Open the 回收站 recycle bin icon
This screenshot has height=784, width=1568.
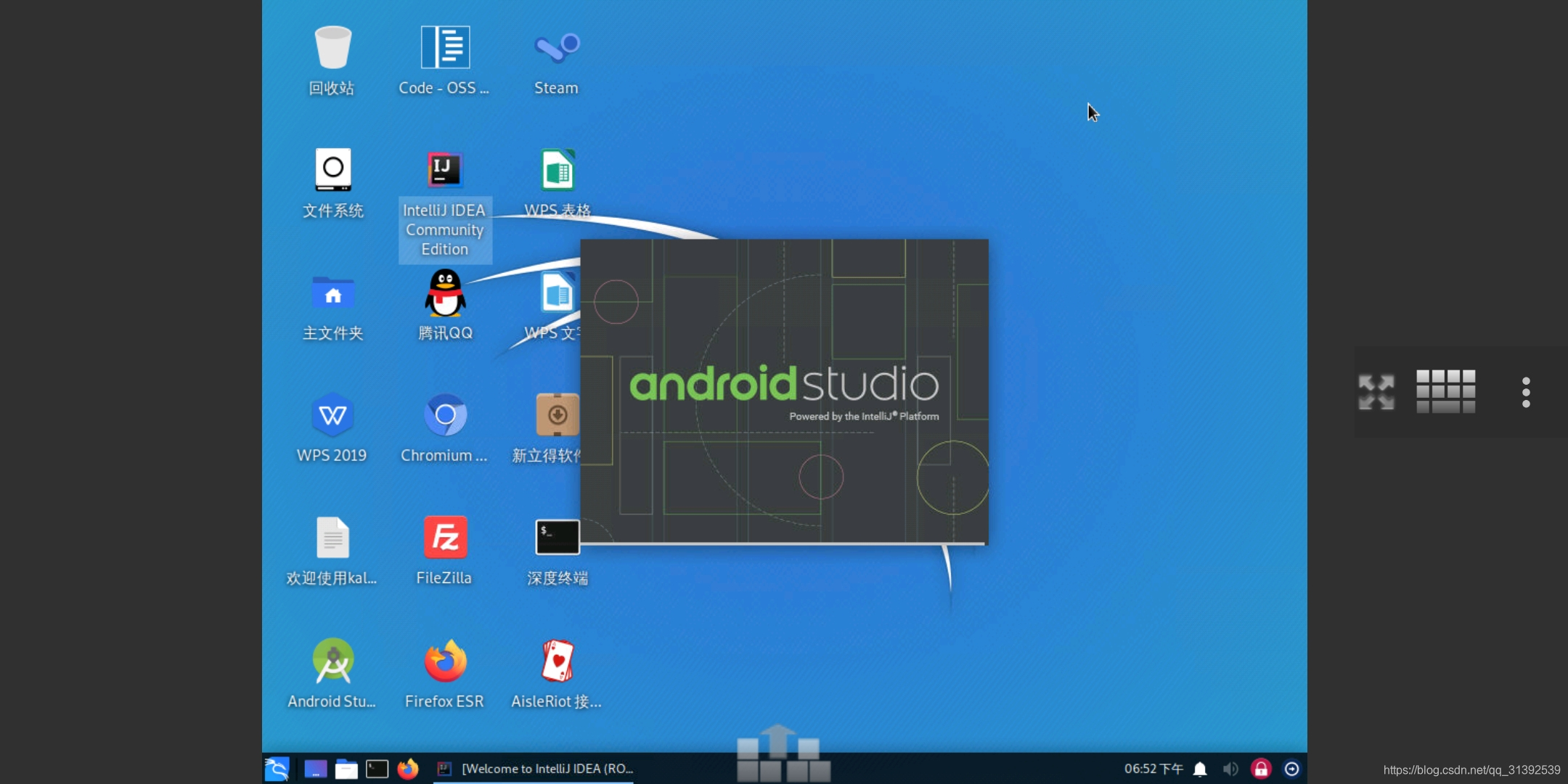332,48
